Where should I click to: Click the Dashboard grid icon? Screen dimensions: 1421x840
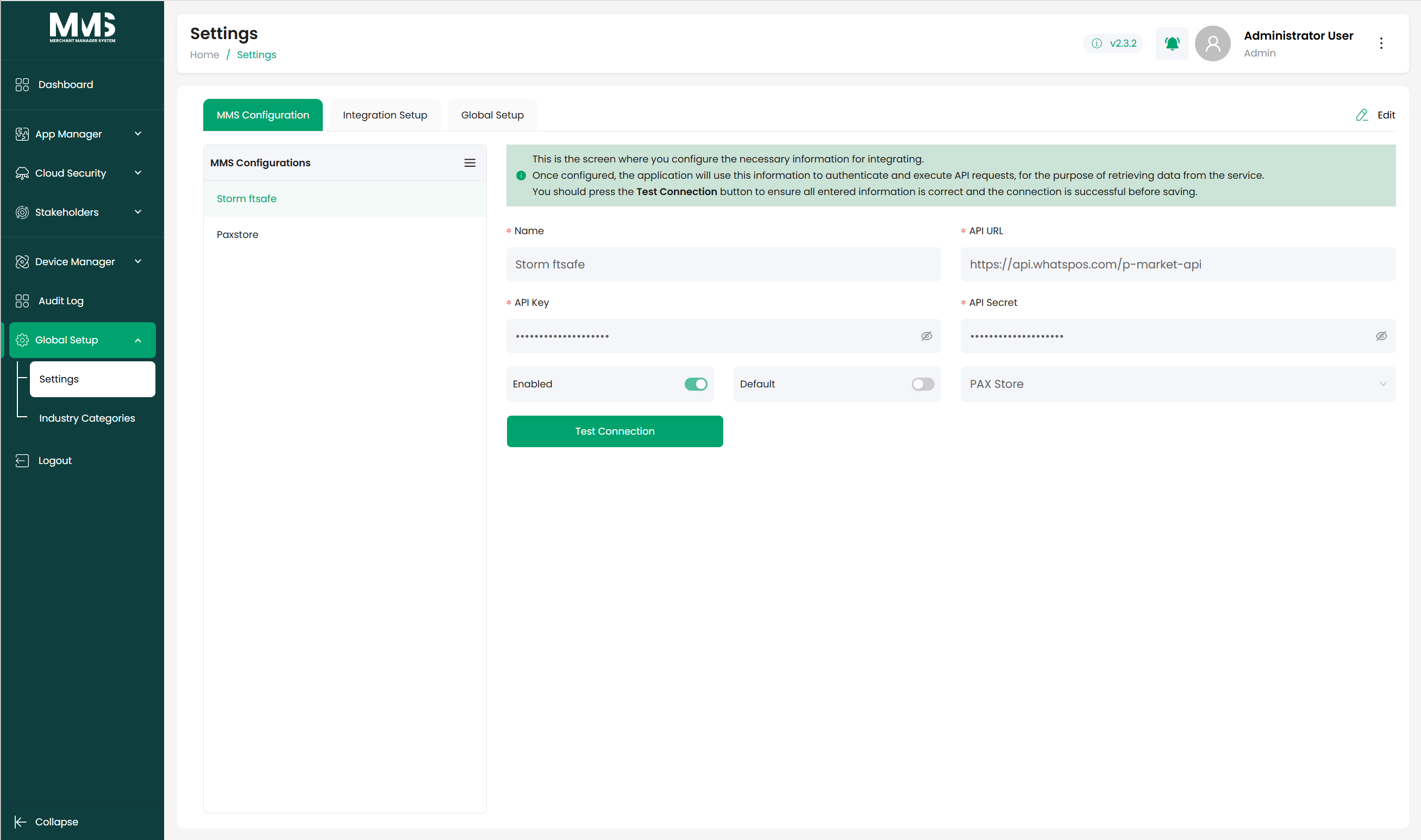coord(22,85)
